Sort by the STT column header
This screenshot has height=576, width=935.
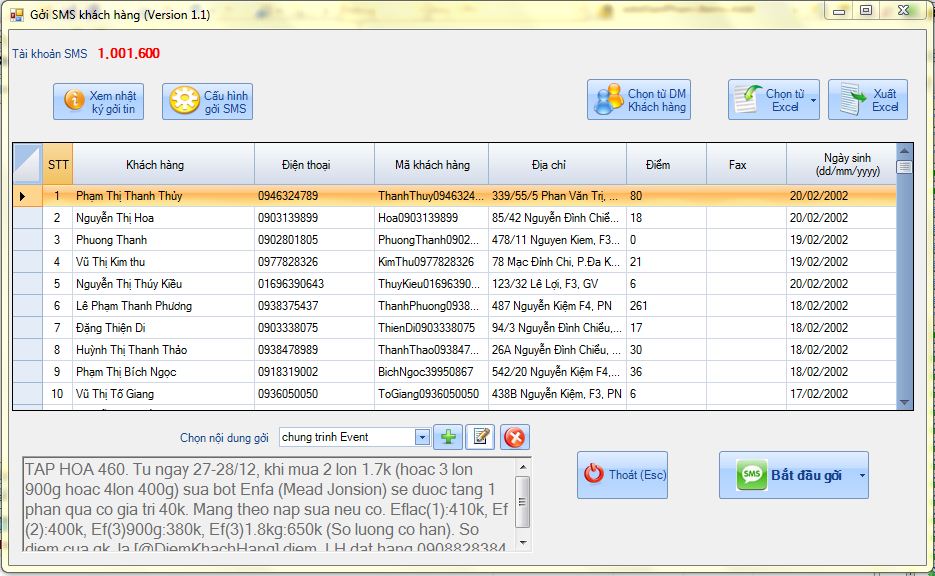[x=58, y=164]
